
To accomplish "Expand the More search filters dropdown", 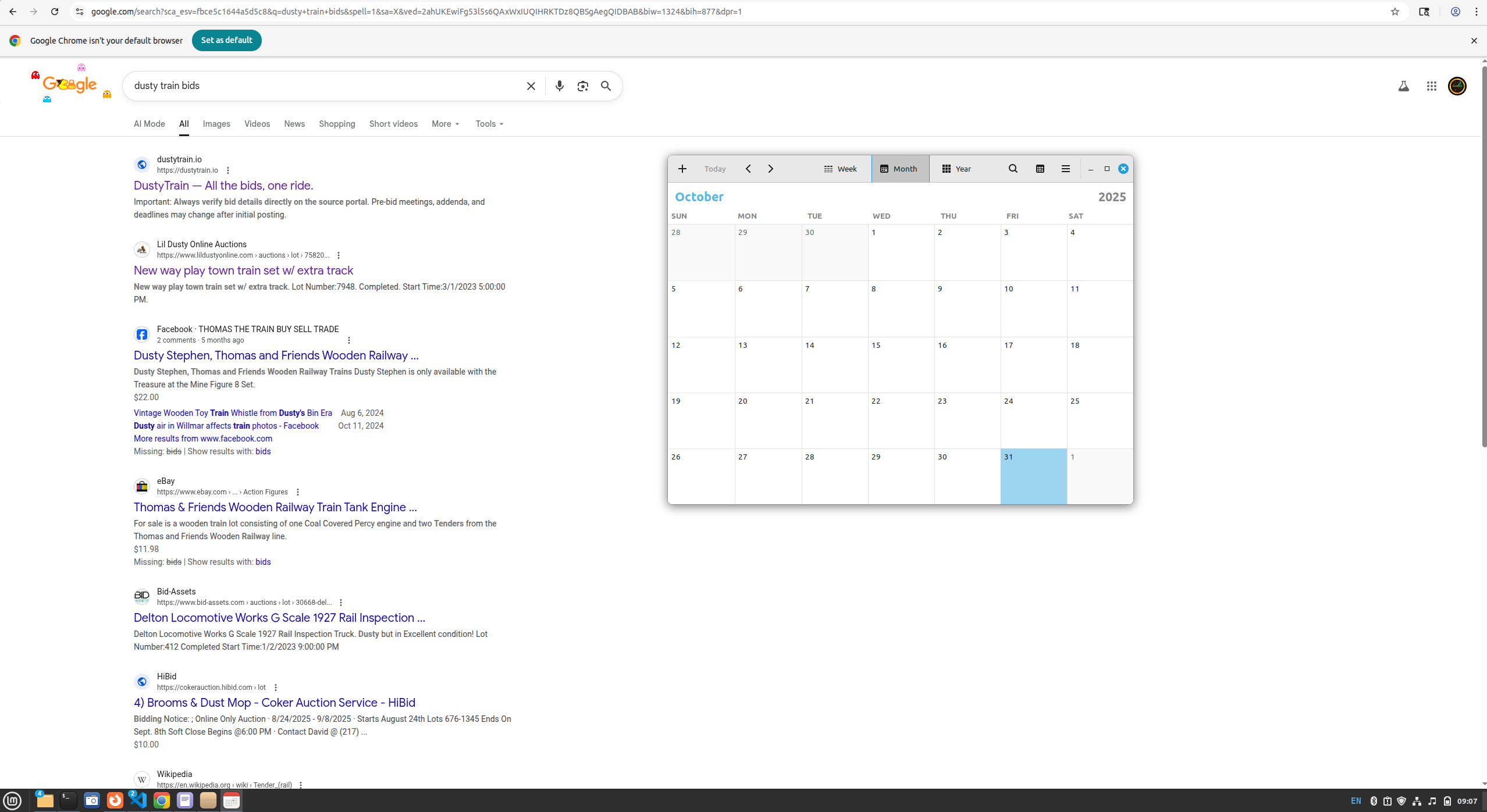I will coord(446,124).
